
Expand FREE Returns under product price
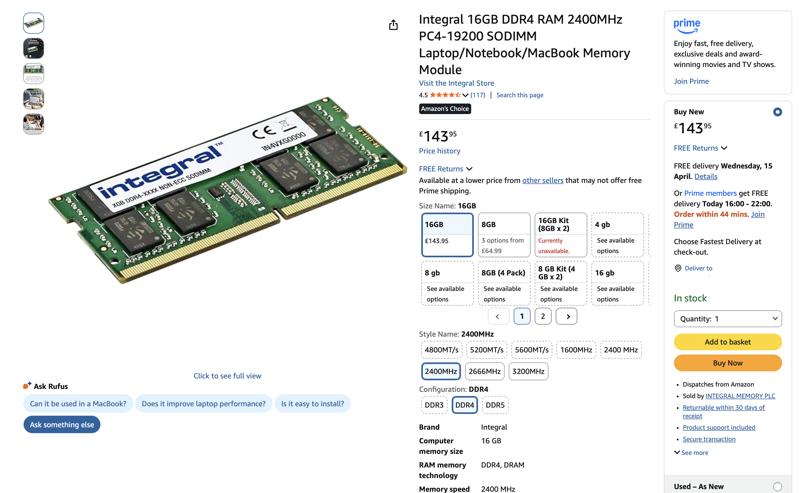[445, 169]
